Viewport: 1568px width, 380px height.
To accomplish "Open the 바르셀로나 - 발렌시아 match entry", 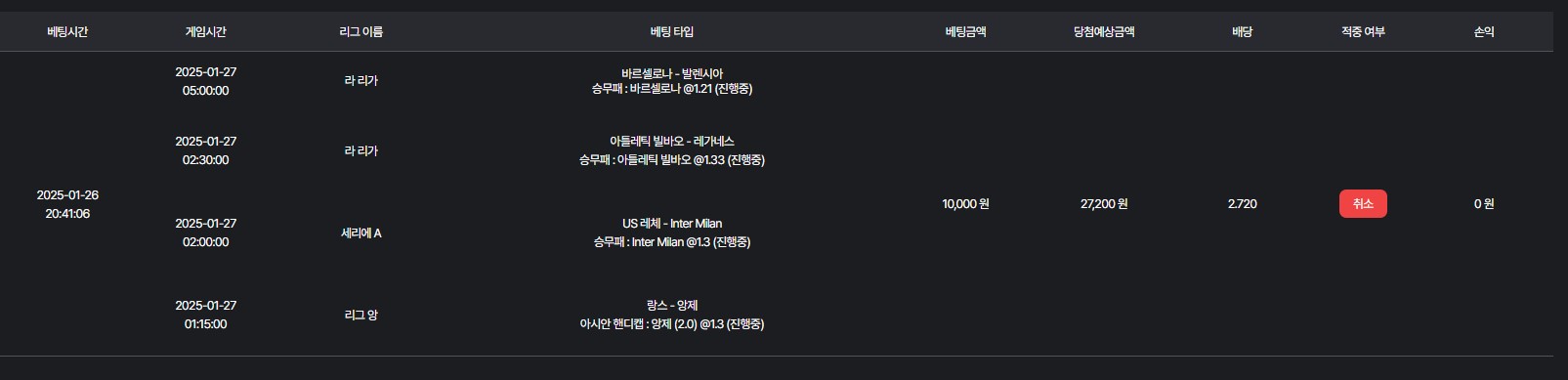I will click(x=672, y=73).
